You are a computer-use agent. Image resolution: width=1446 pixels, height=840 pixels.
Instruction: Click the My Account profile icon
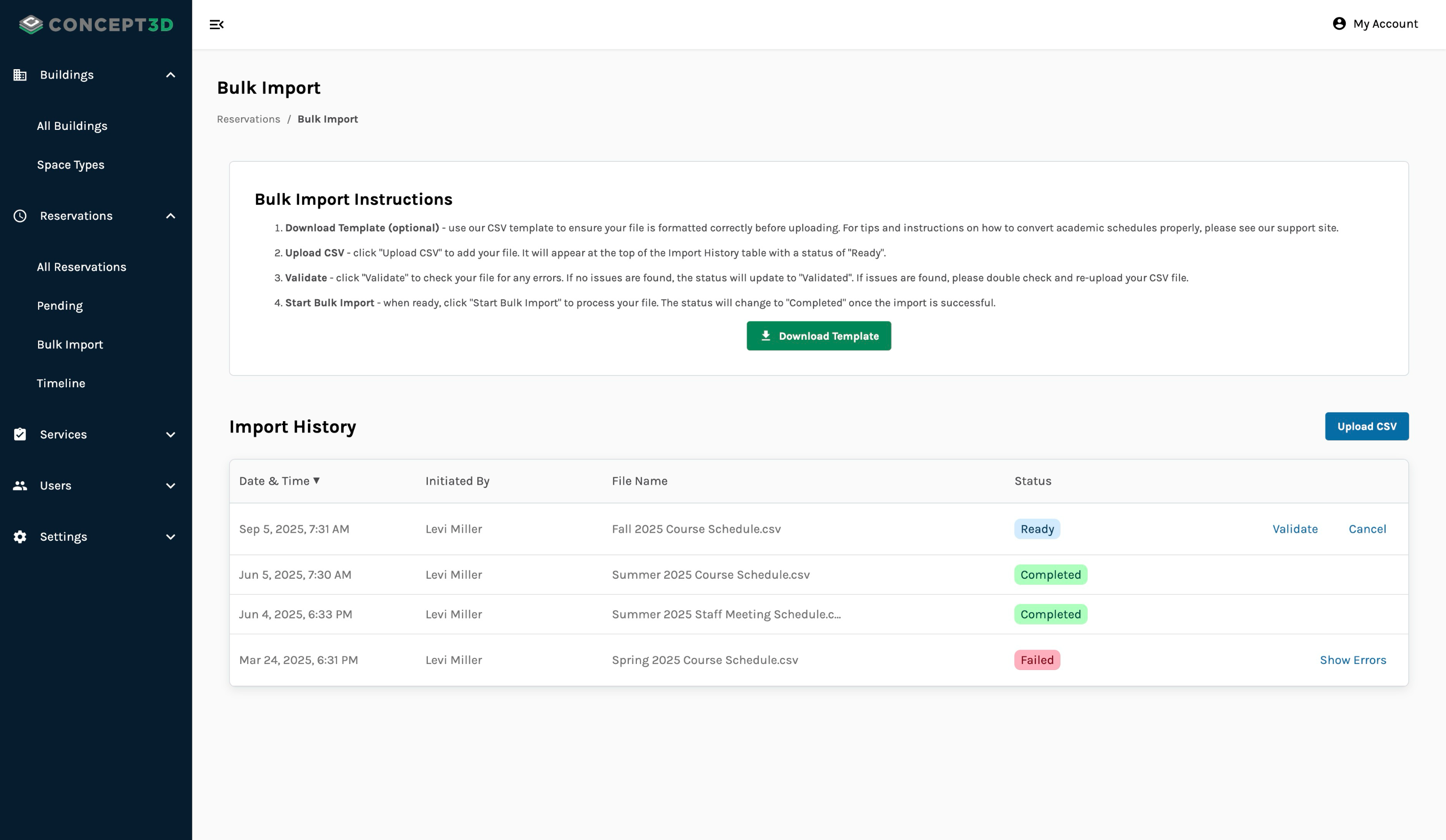point(1339,24)
